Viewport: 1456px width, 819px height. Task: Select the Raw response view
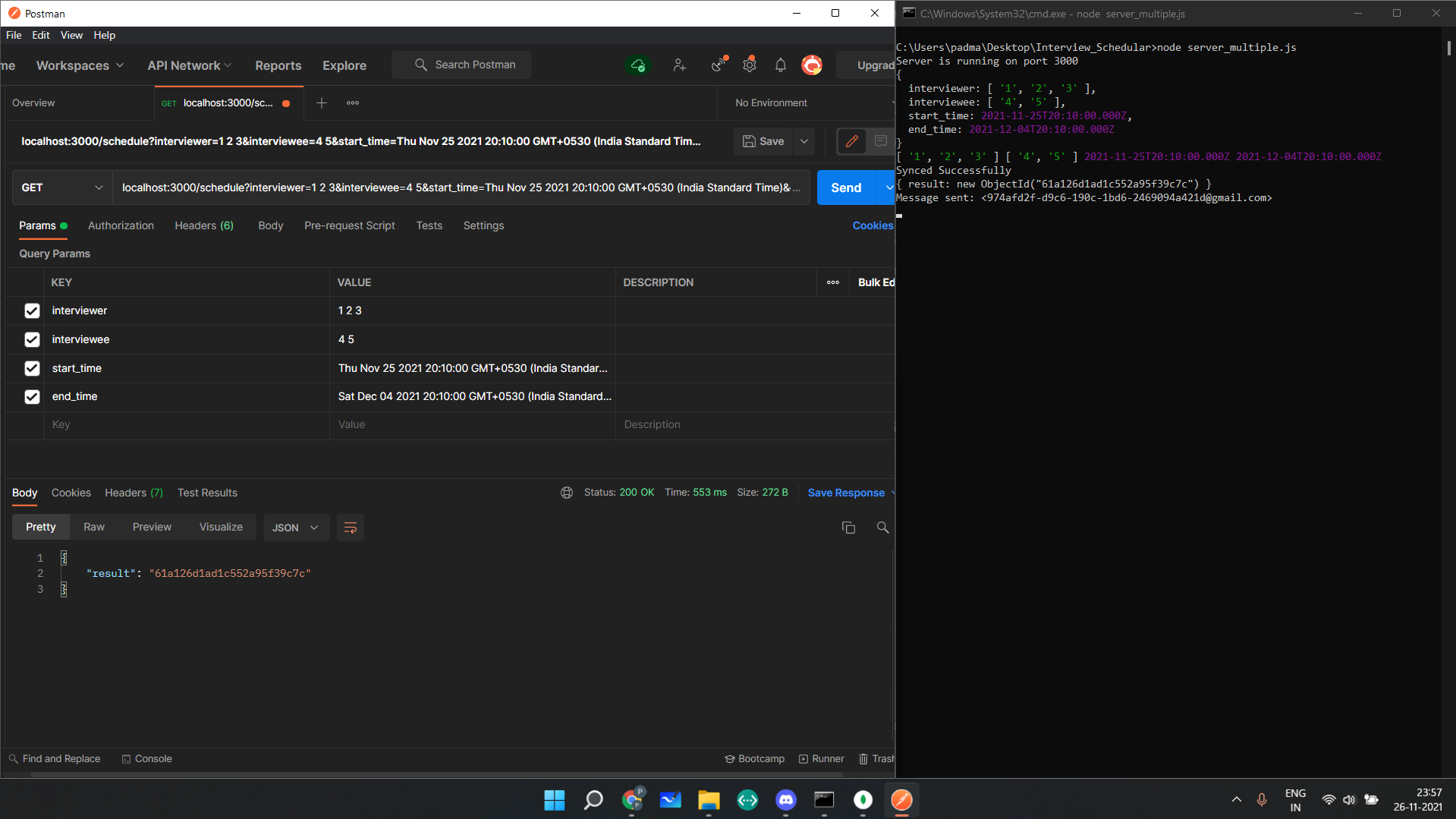94,527
